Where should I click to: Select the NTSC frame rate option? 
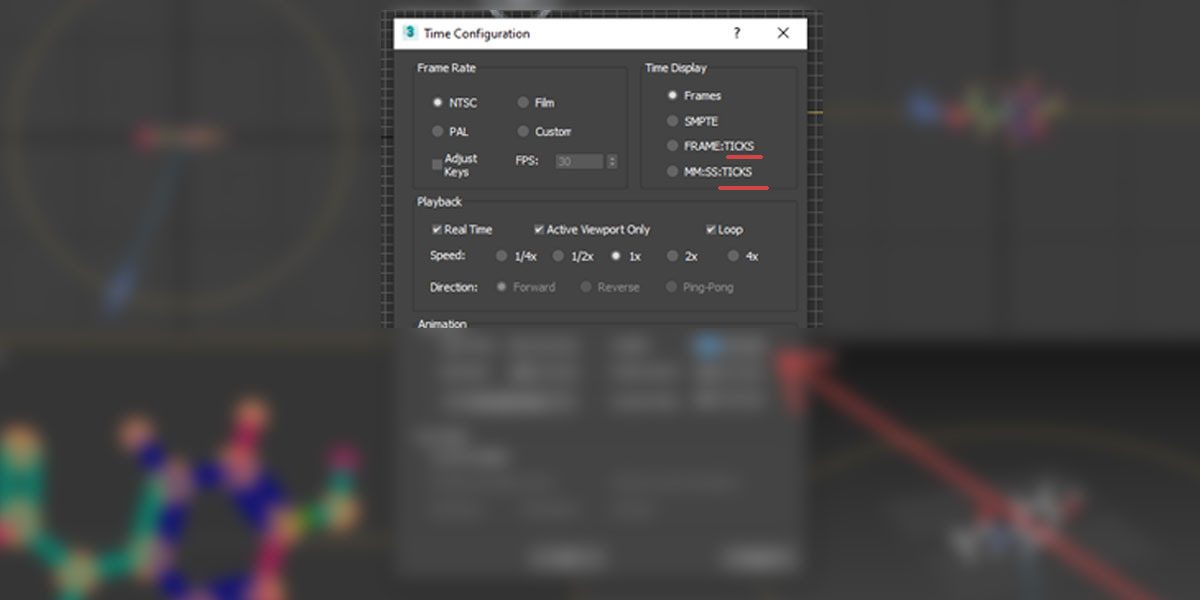point(438,102)
